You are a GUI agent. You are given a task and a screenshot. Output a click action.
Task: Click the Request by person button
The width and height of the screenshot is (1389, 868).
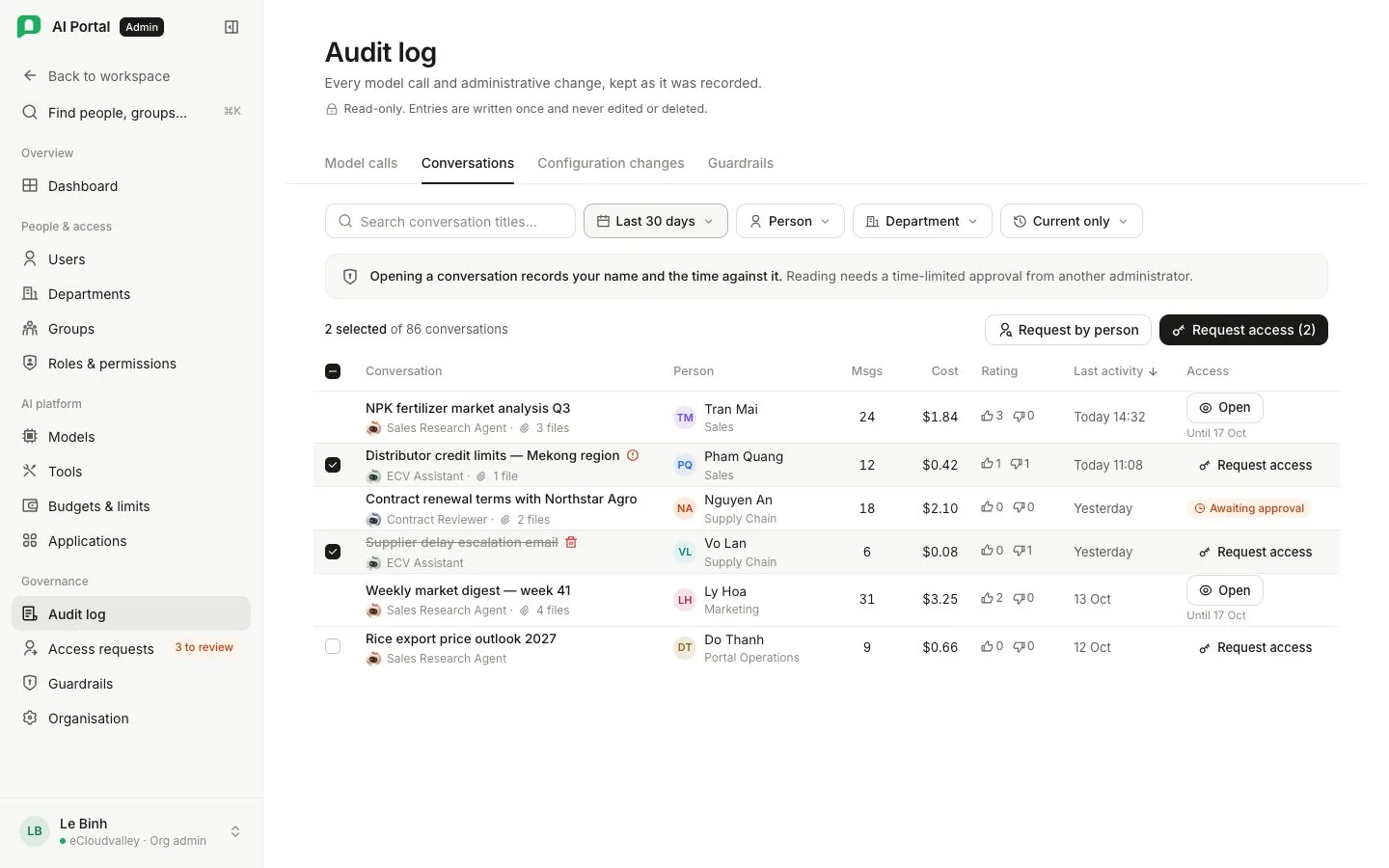tap(1068, 330)
